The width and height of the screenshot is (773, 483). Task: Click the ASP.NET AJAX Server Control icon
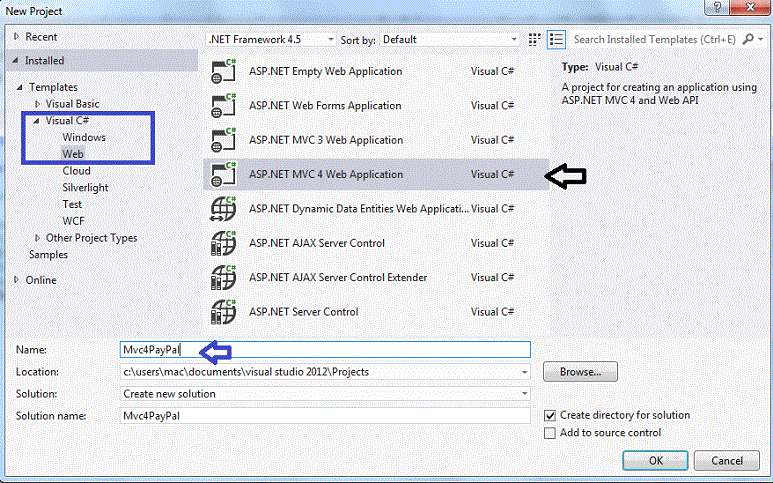(x=223, y=243)
